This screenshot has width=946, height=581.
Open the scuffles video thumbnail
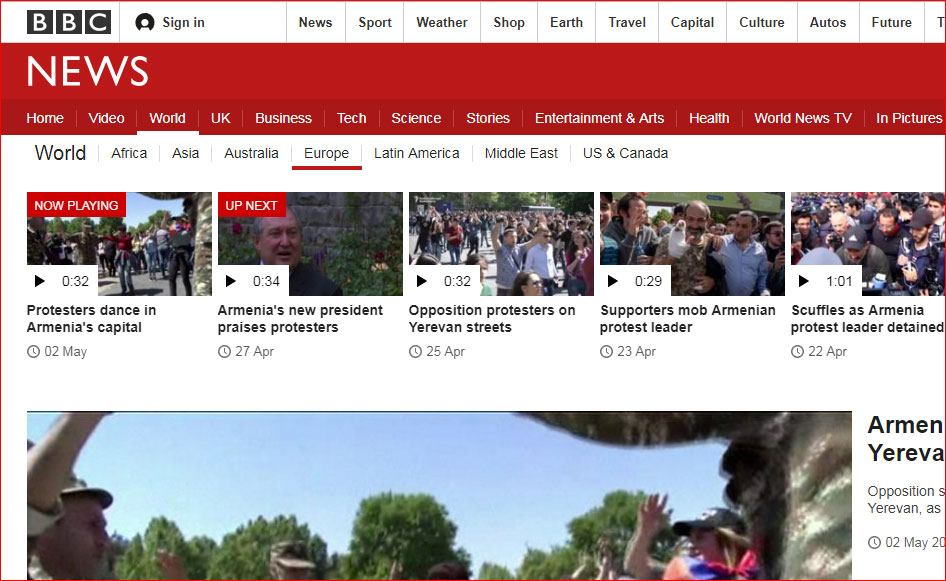coord(868,244)
